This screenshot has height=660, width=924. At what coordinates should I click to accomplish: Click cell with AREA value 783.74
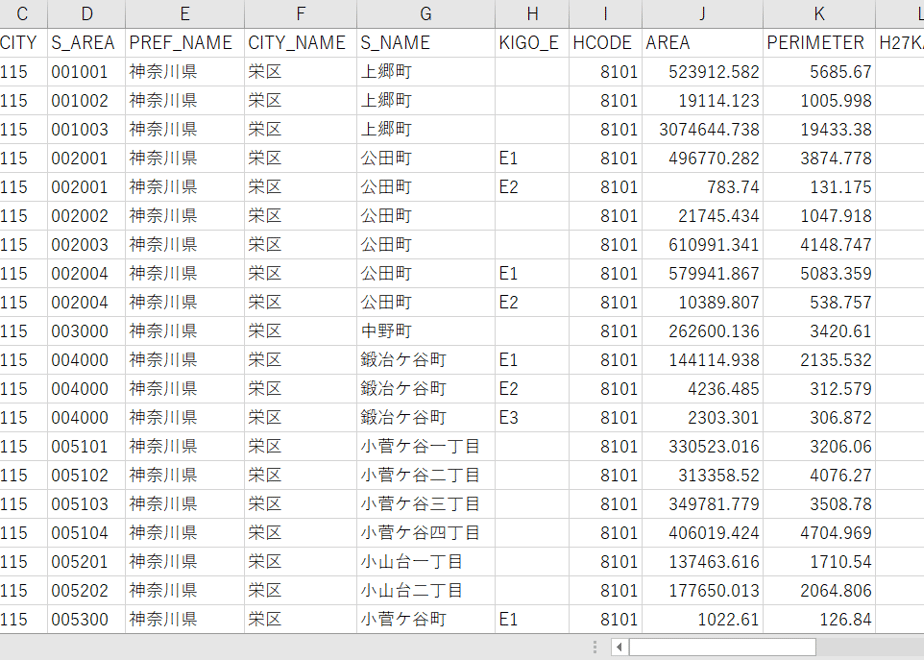(x=702, y=187)
